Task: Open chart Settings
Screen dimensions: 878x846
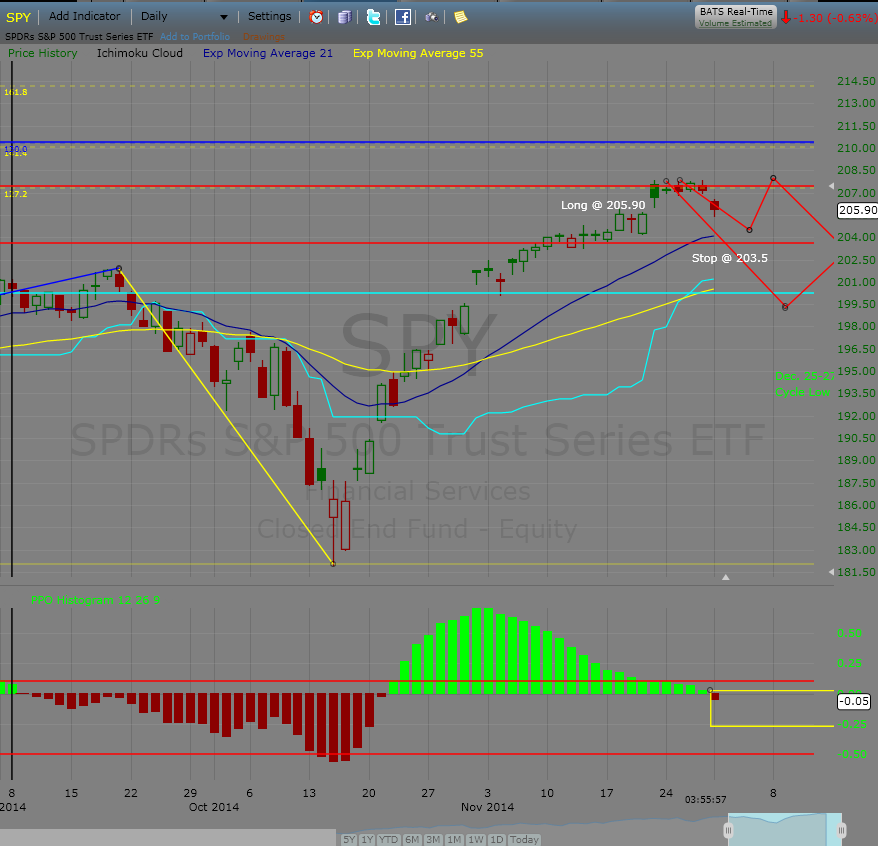Action: tap(269, 16)
